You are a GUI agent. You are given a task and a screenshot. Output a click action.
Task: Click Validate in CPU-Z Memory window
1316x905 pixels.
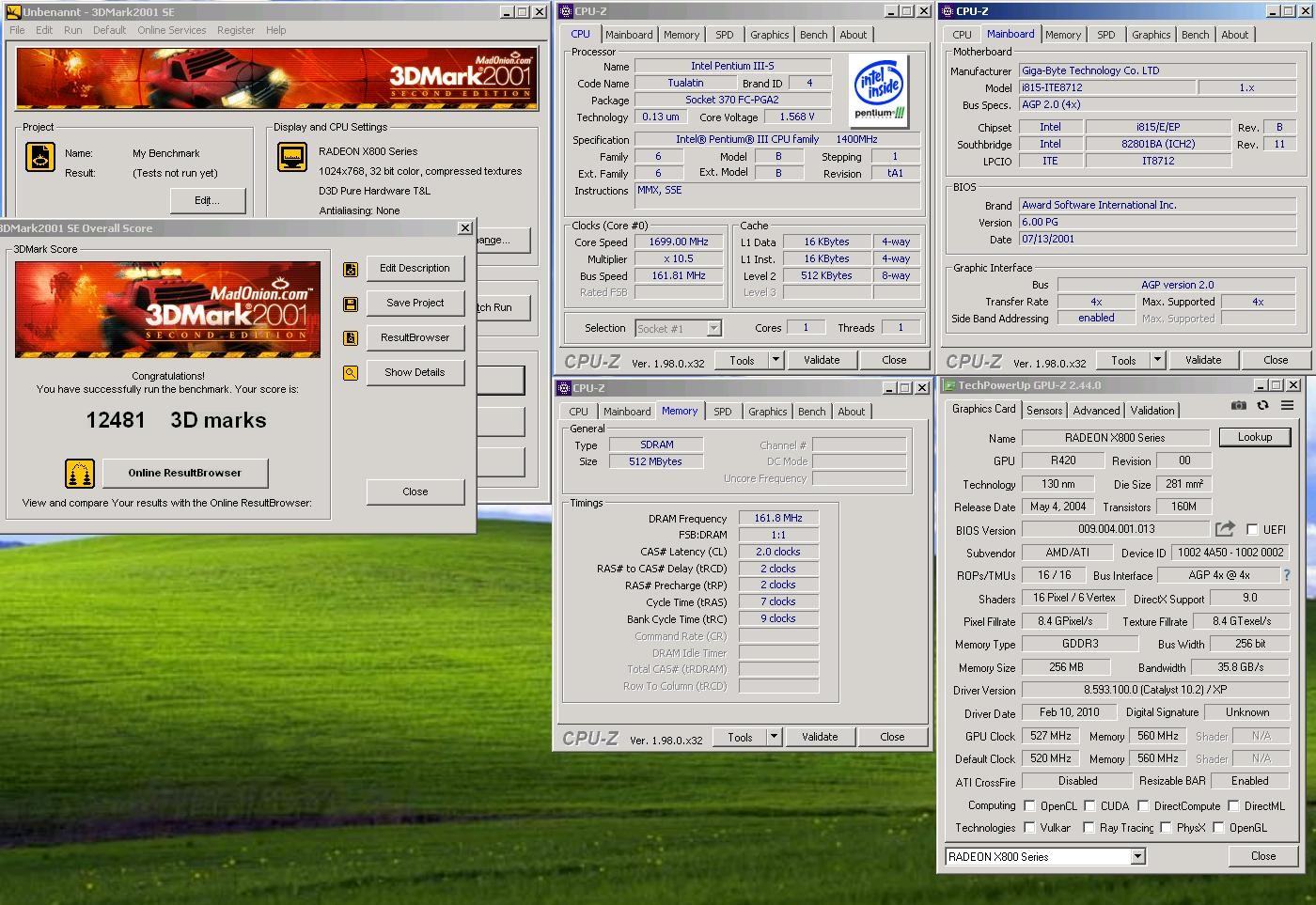click(x=820, y=737)
